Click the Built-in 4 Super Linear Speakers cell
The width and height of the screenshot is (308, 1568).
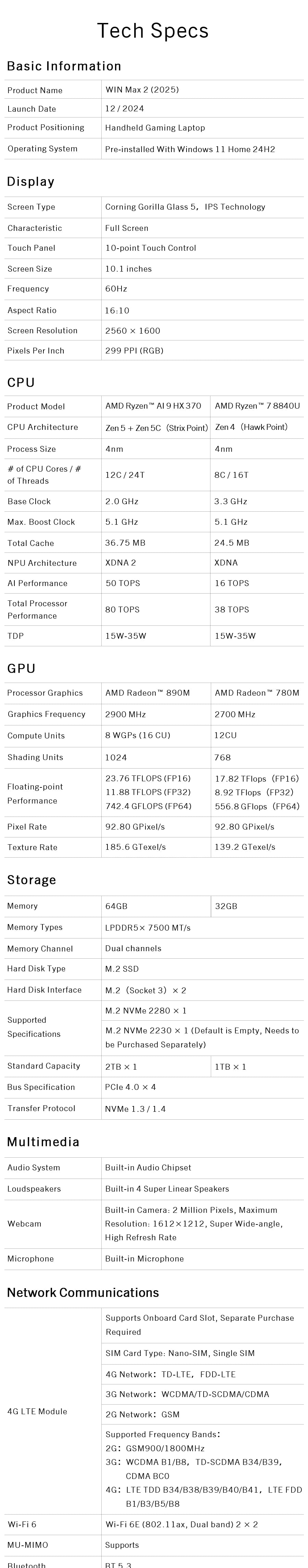pyautogui.click(x=167, y=1189)
